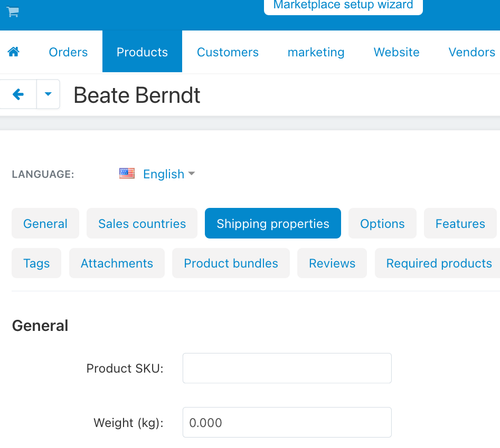This screenshot has width=500, height=448.
Task: Click the Product SKU label
Action: (125, 368)
